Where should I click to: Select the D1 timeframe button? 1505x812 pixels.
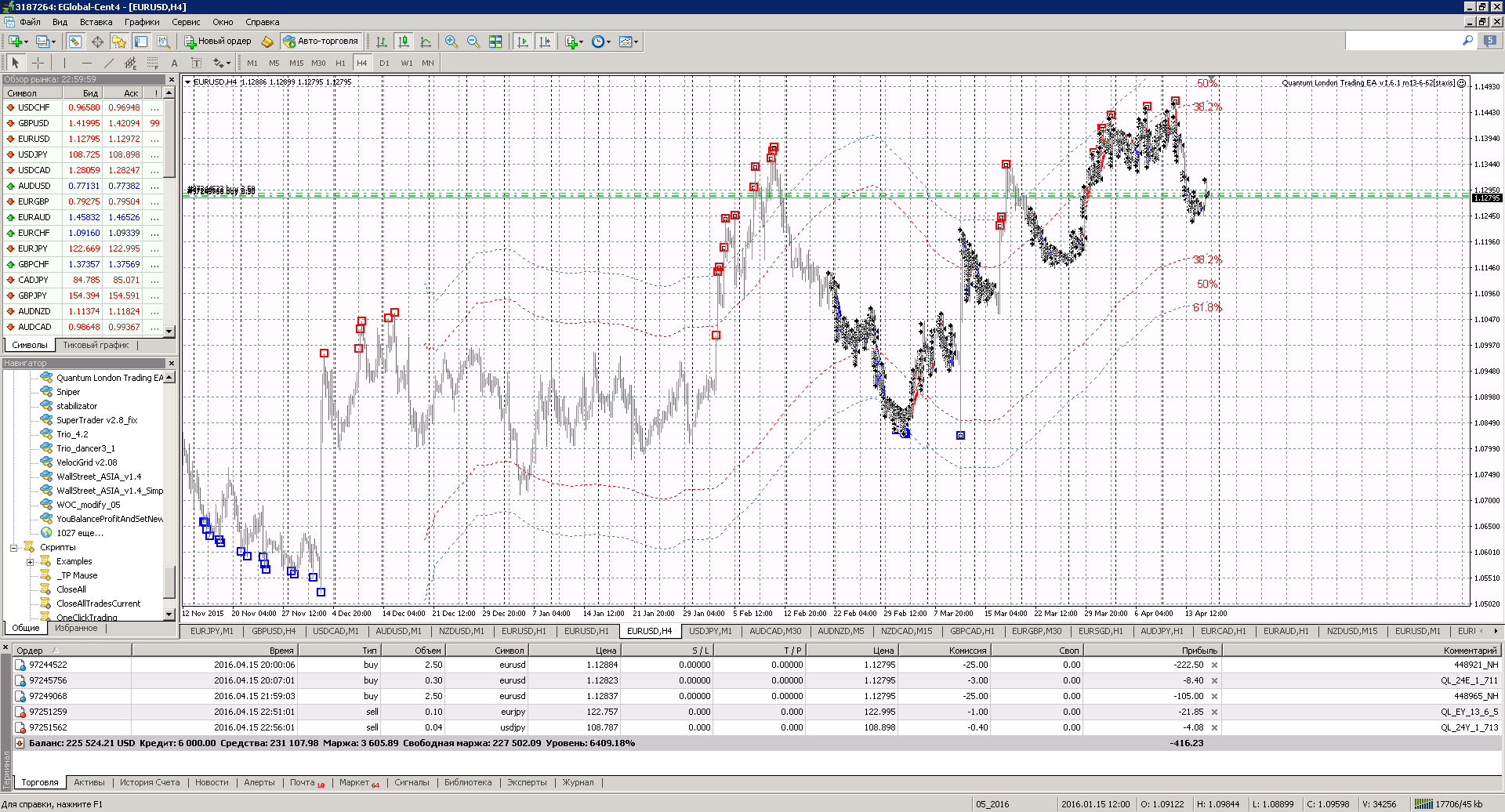[384, 63]
